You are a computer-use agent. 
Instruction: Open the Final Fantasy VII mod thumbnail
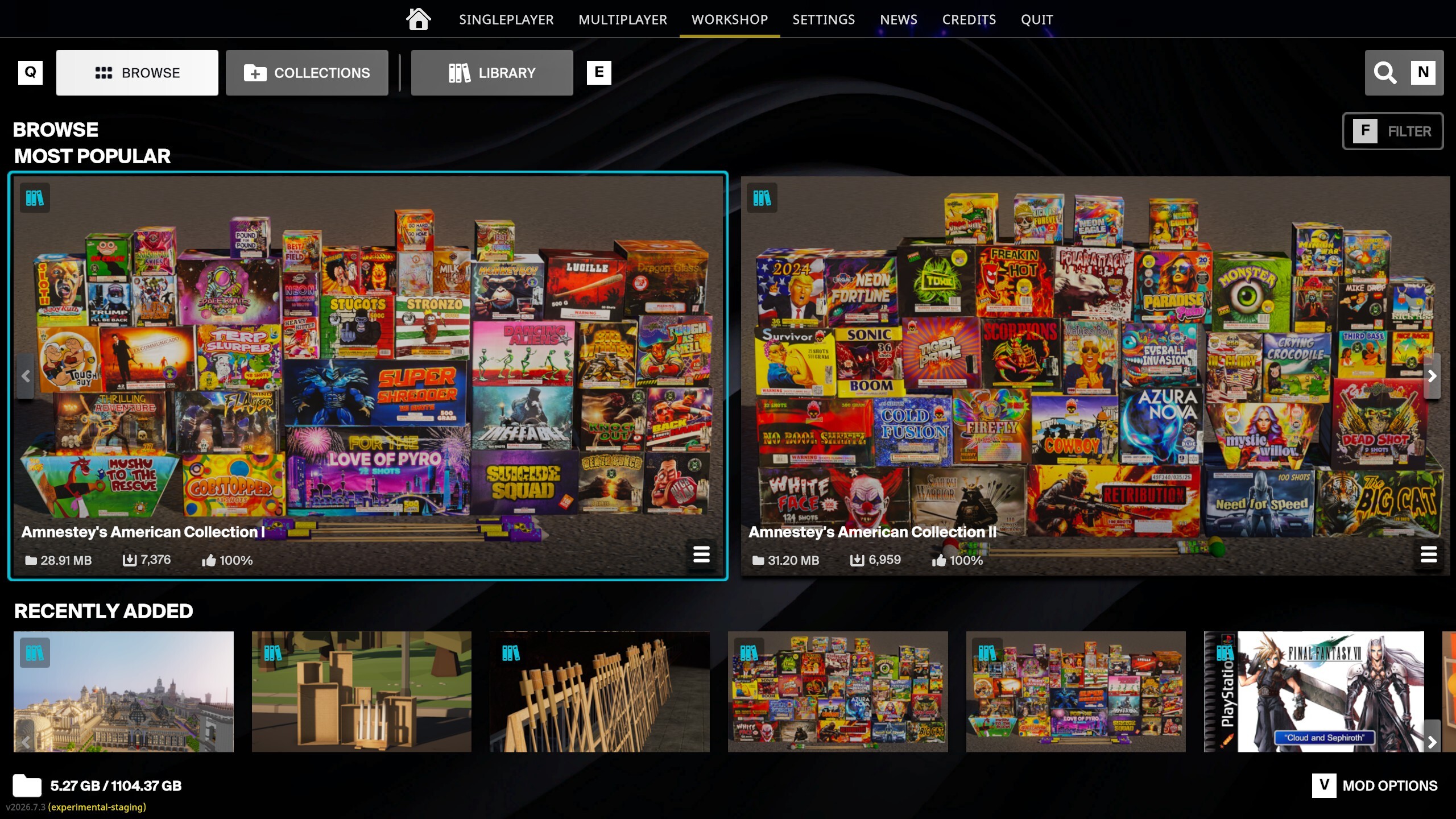point(1314,692)
